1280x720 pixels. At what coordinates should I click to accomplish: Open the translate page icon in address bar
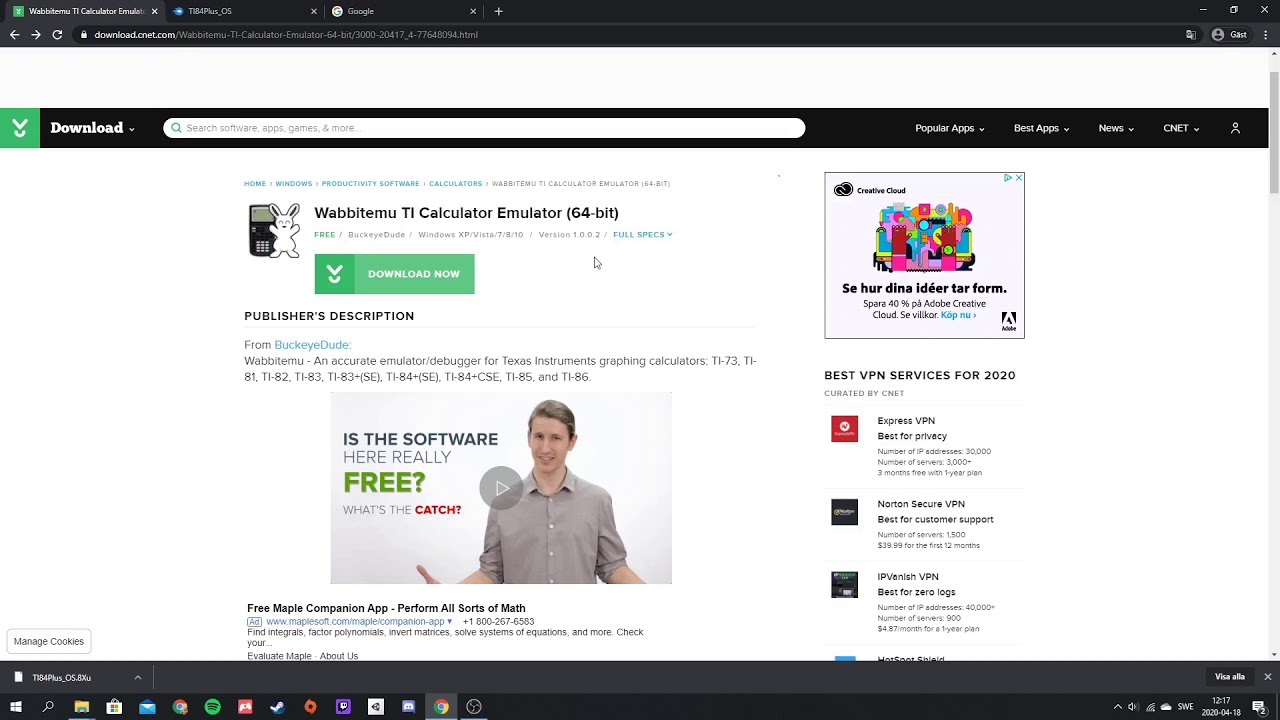(1191, 34)
